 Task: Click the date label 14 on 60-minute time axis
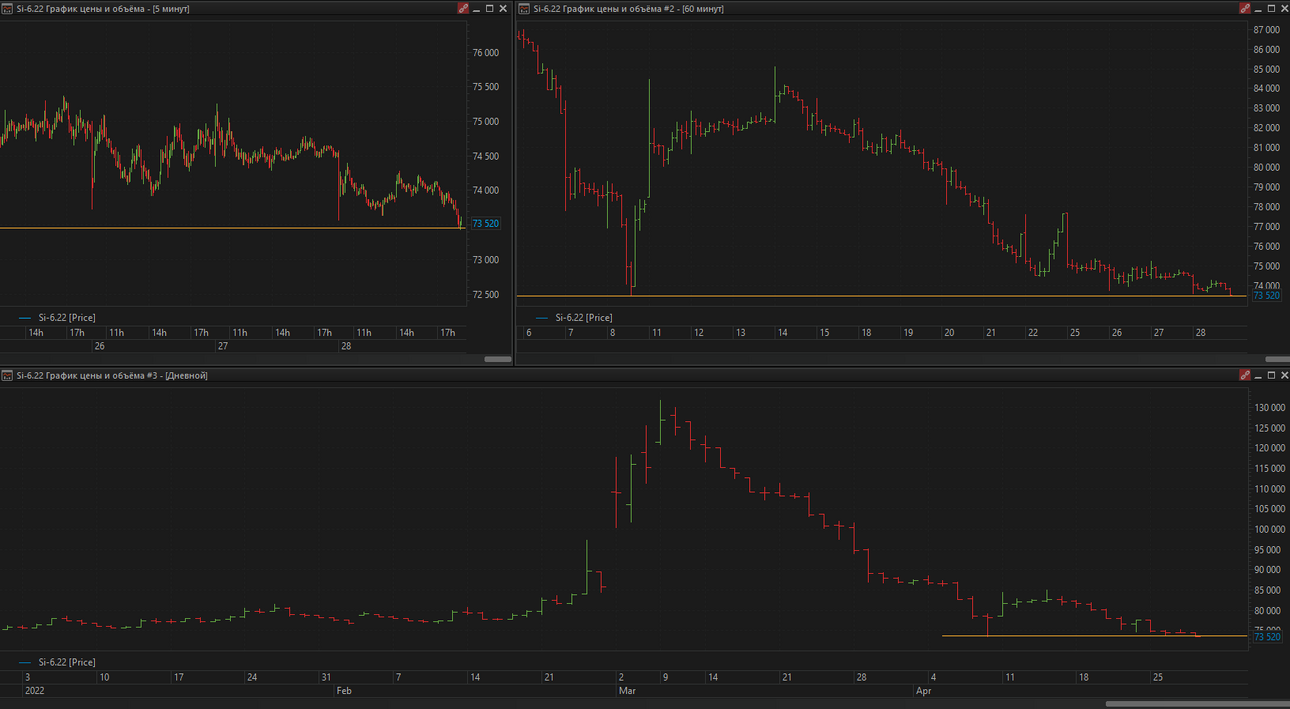pyautogui.click(x=783, y=332)
